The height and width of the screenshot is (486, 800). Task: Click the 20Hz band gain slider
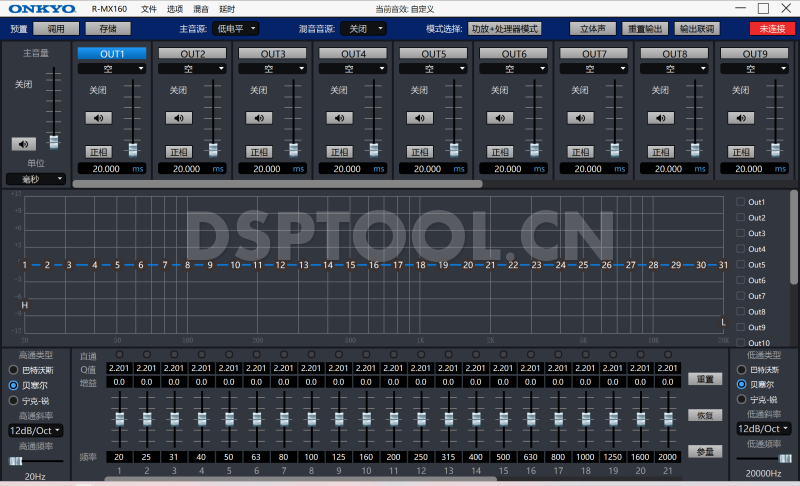pyautogui.click(x=119, y=417)
